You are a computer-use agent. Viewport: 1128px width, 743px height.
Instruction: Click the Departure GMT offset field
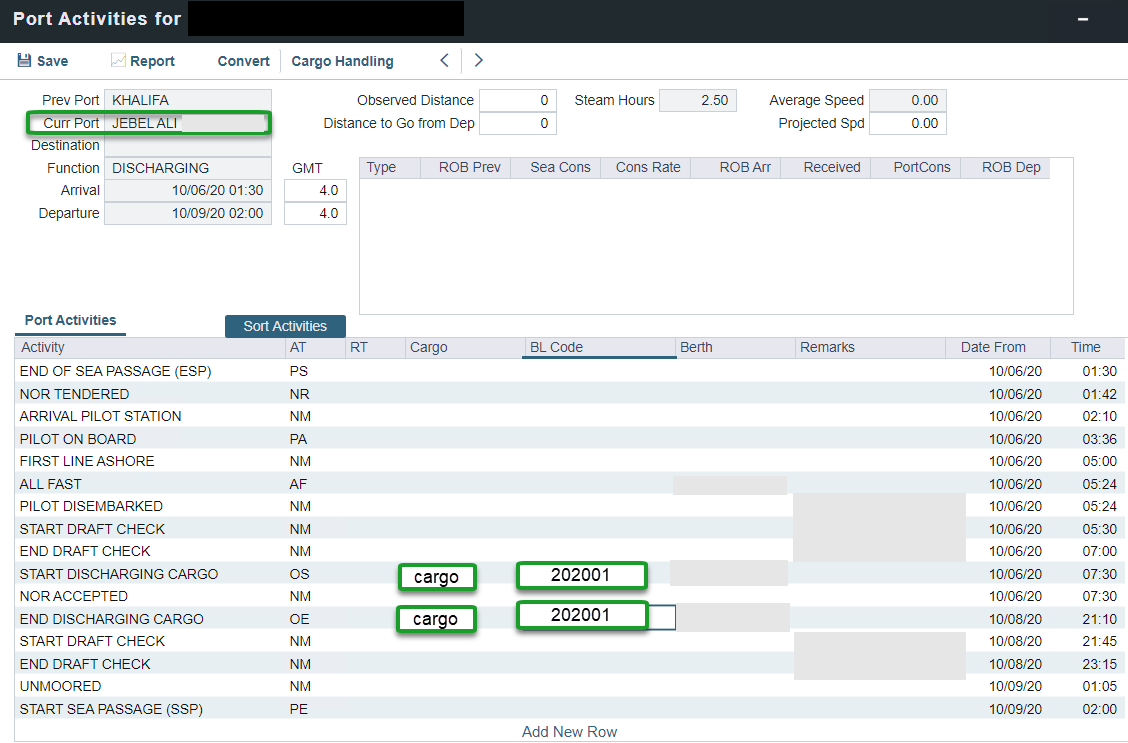point(315,213)
